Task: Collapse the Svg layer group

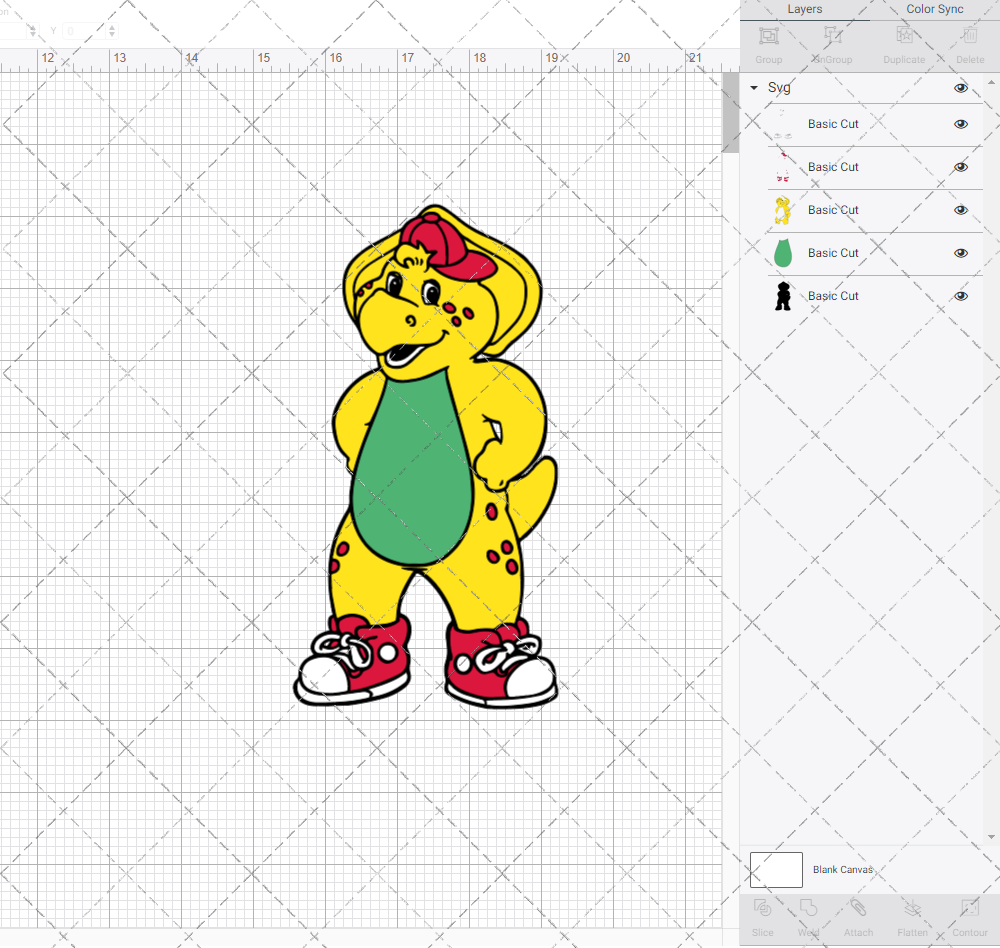Action: coord(753,88)
